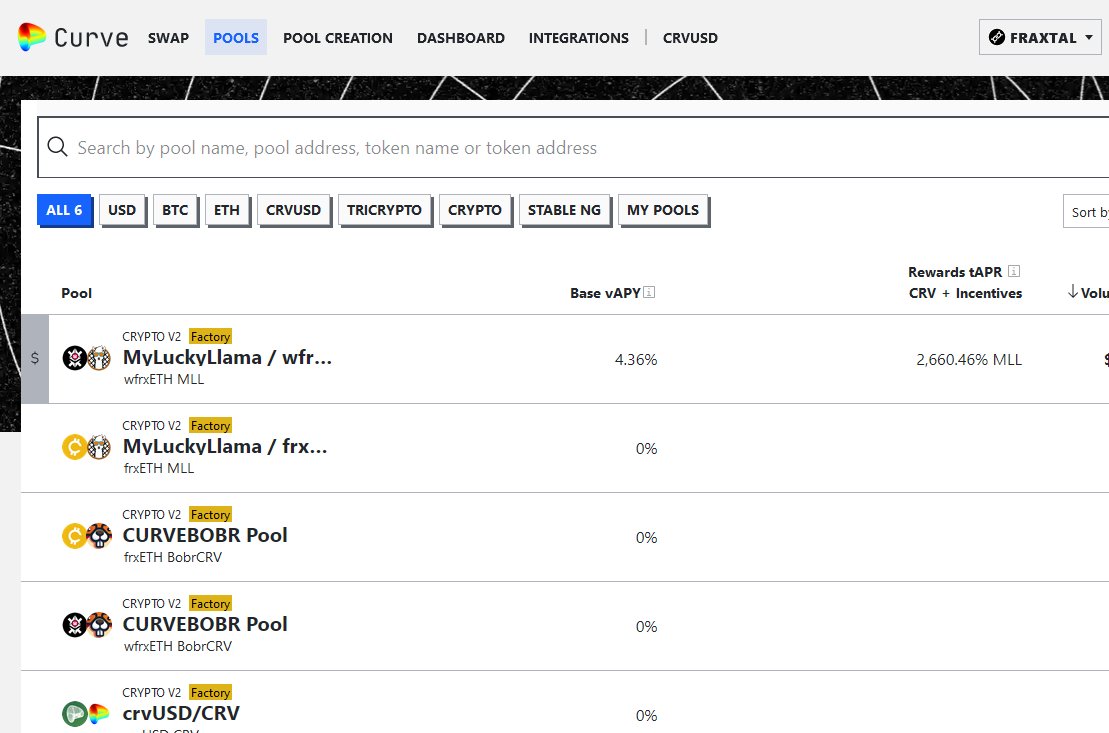Enable the BTC pool filter
The height and width of the screenshot is (733, 1109).
(175, 210)
